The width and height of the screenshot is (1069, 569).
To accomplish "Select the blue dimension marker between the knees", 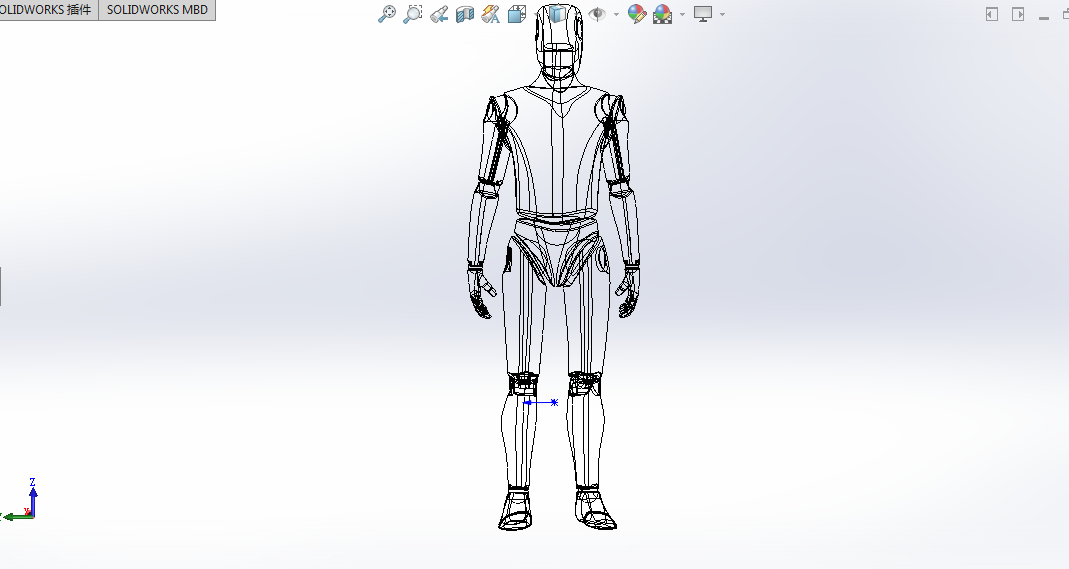I will tap(541, 403).
